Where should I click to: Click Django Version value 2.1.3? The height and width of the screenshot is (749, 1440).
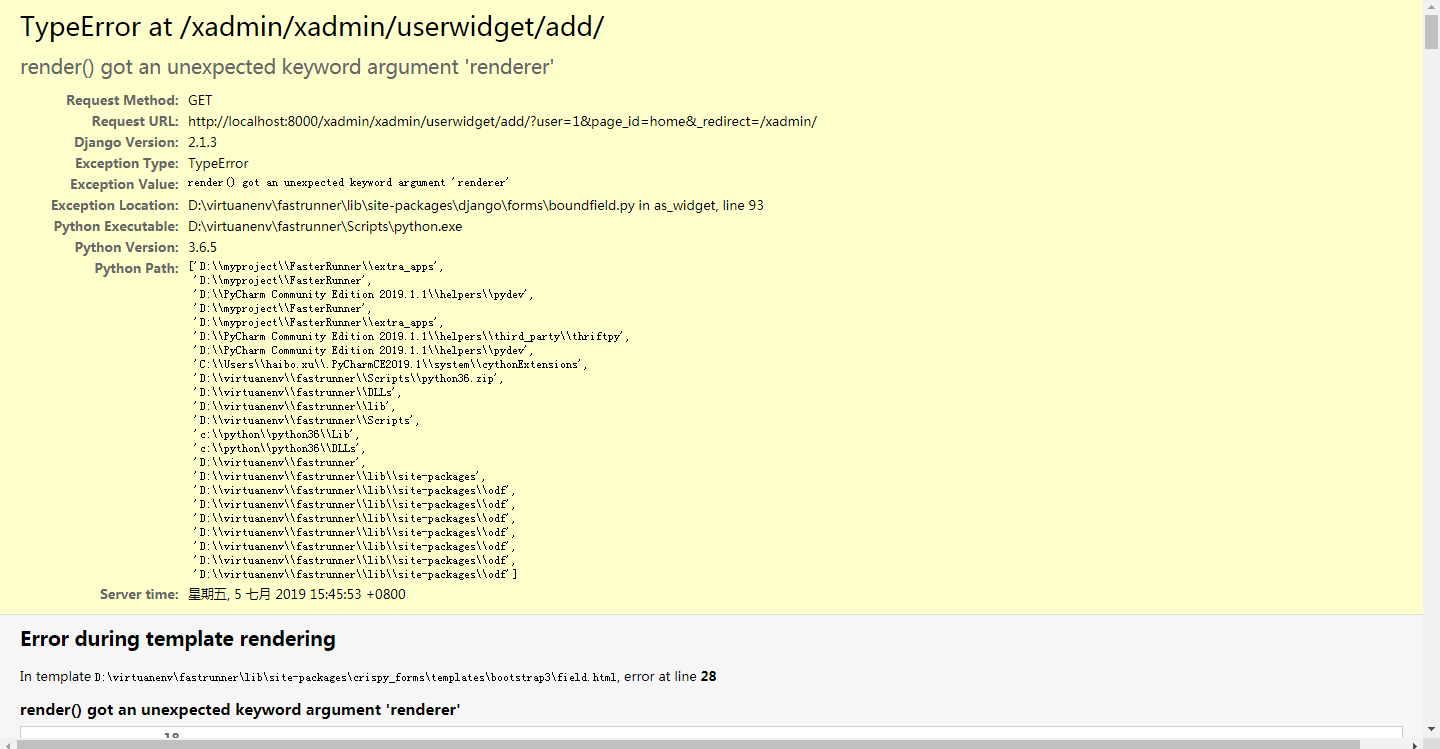pyautogui.click(x=202, y=142)
